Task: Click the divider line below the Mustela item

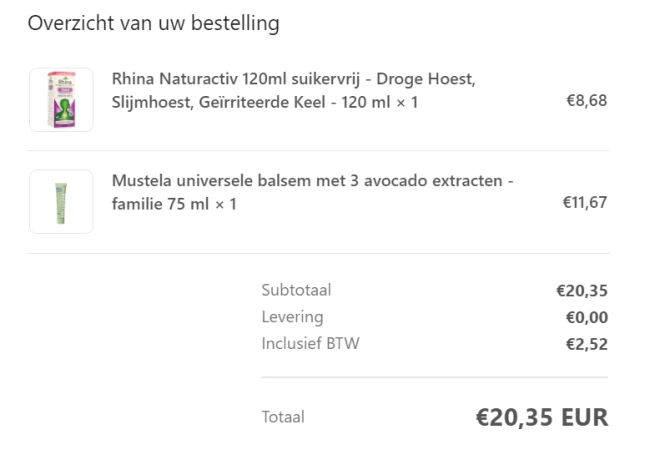Action: (318, 254)
